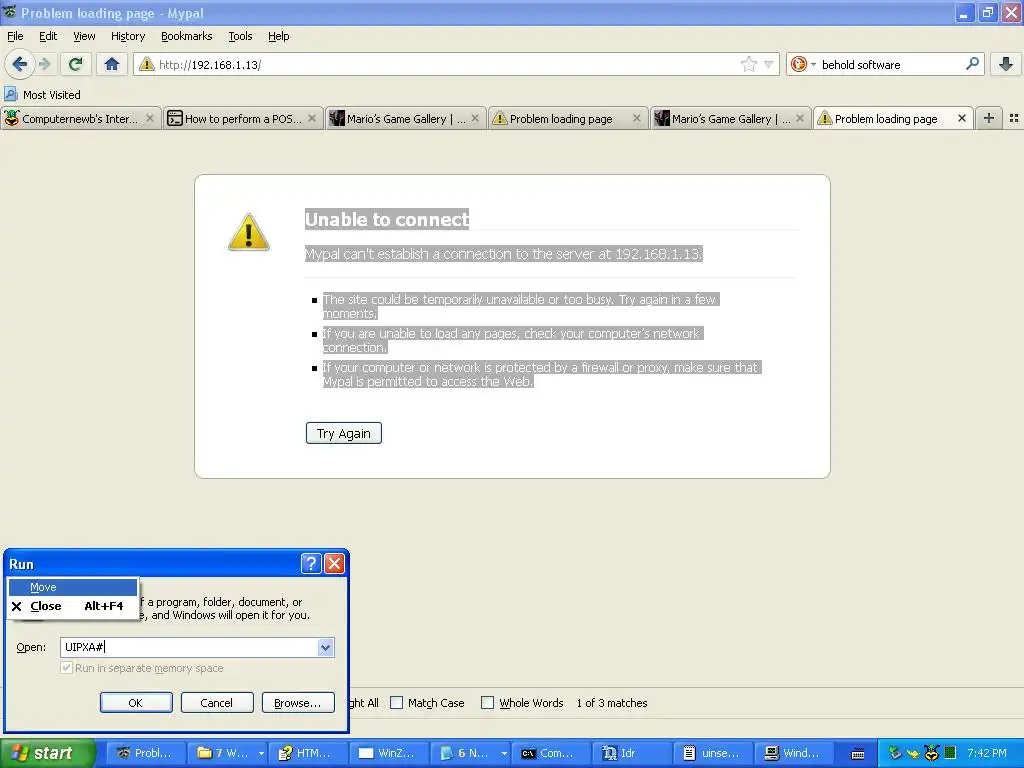Switch to WinZ... taskbar item
The image size is (1024, 768).
point(388,753)
